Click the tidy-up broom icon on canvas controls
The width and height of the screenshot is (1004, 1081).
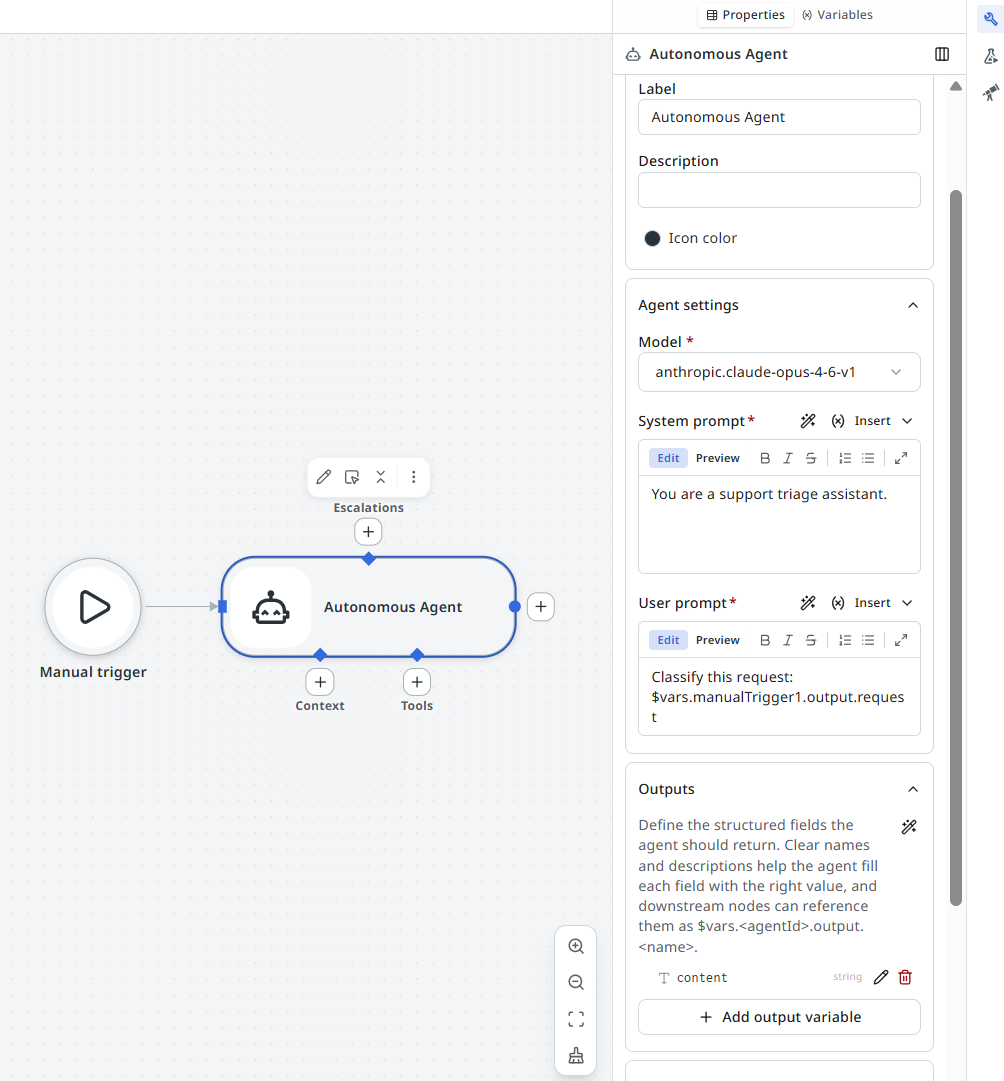point(576,1055)
